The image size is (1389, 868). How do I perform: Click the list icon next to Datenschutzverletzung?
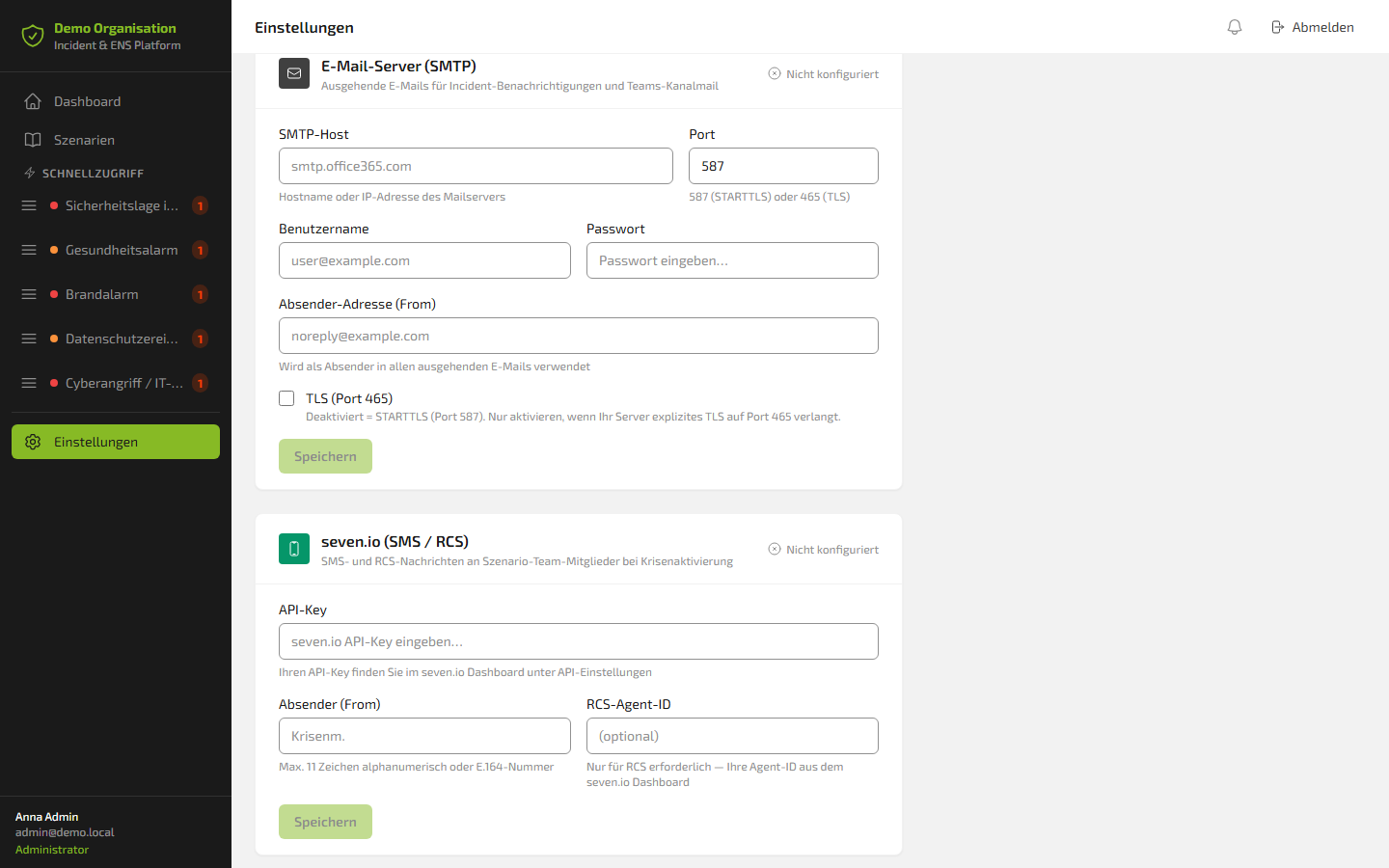29,339
